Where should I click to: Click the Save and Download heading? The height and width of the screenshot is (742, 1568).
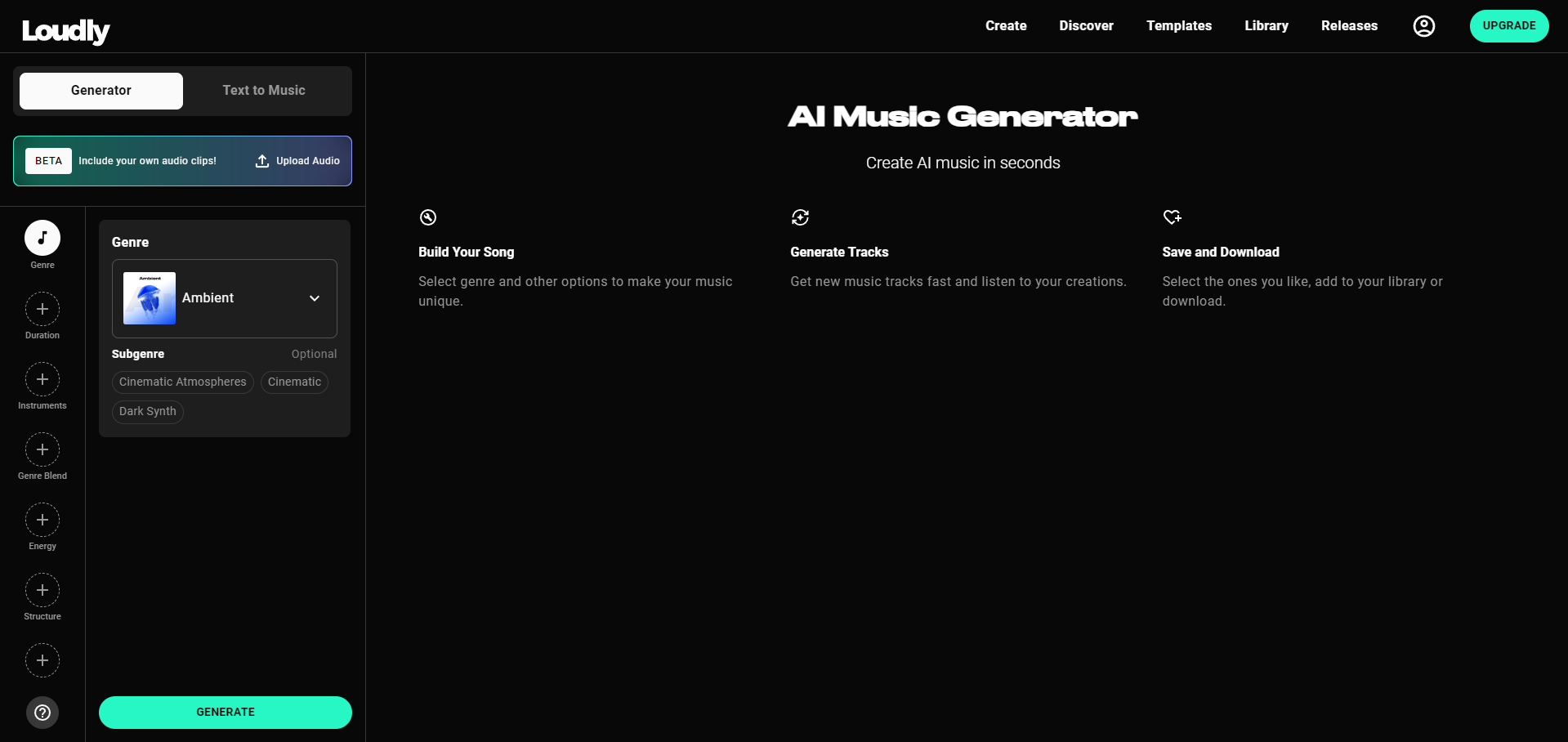point(1221,252)
